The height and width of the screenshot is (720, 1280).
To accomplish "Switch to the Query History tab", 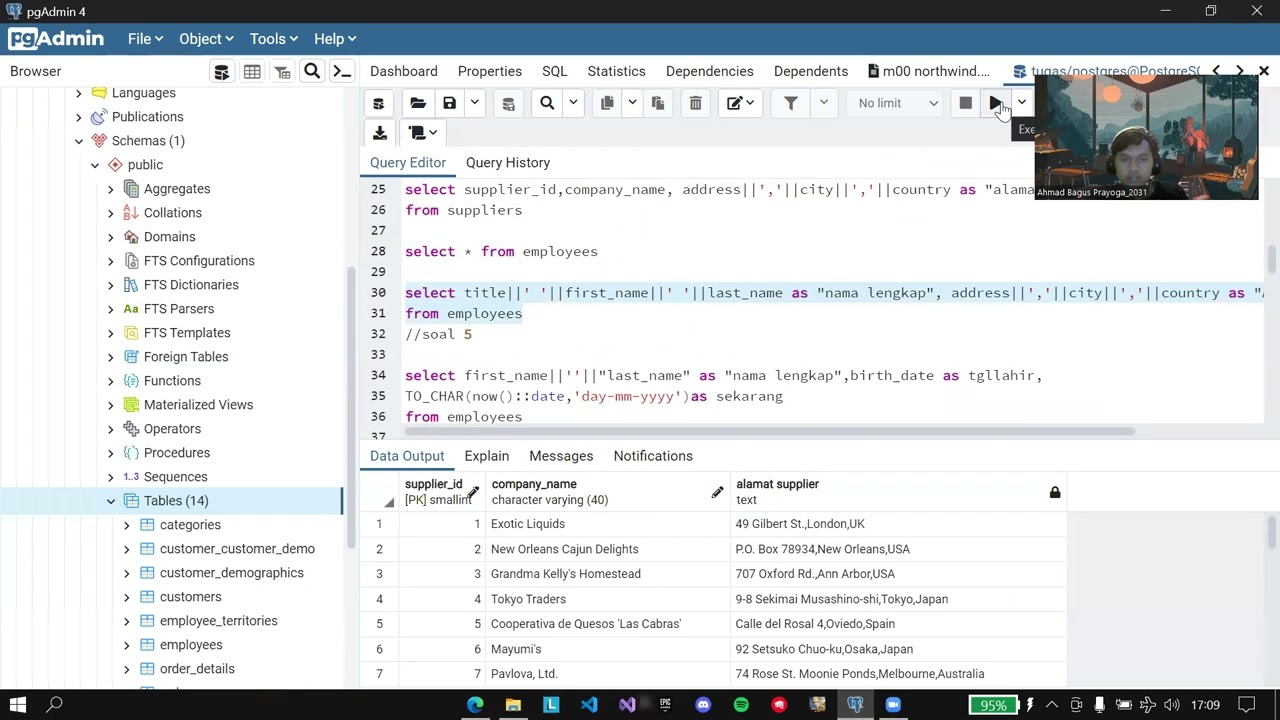I will (508, 163).
